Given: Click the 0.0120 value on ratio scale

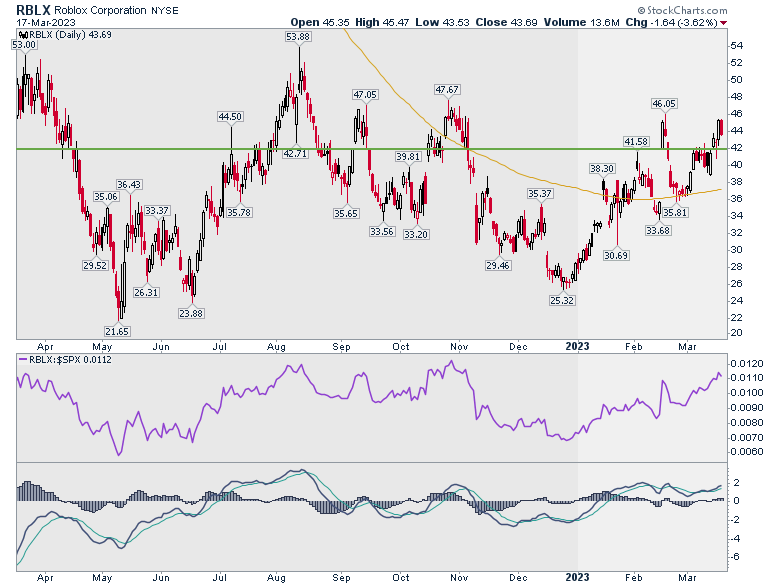Looking at the screenshot, I should pos(747,364).
